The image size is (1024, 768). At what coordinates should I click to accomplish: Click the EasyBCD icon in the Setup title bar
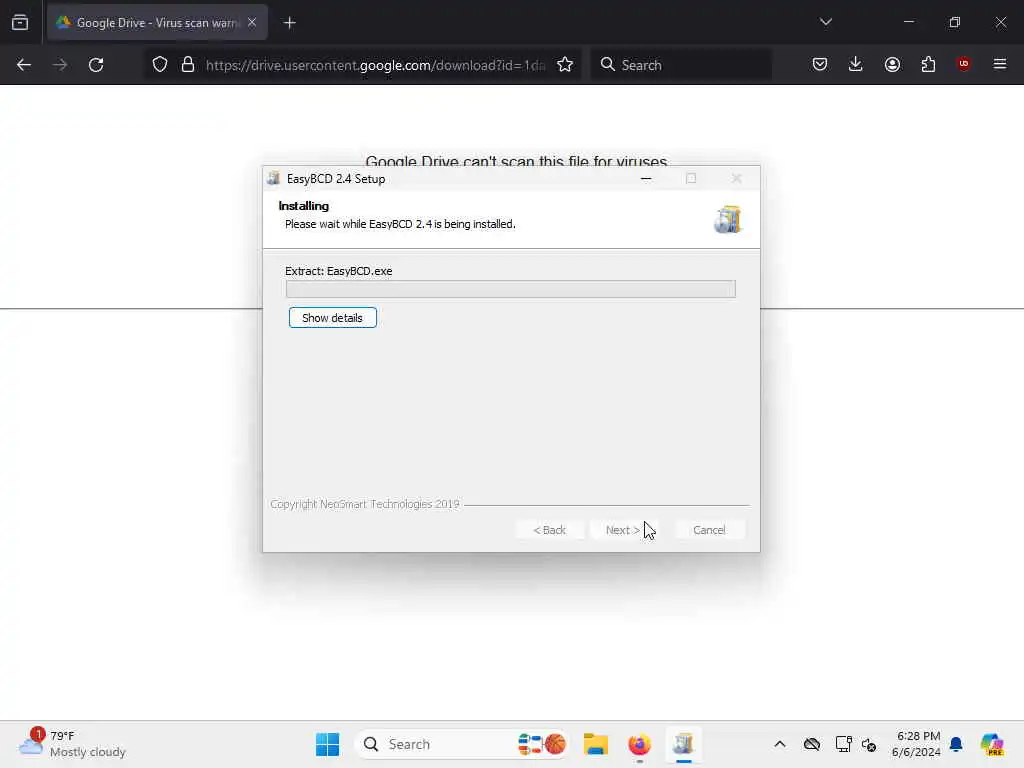tap(274, 178)
